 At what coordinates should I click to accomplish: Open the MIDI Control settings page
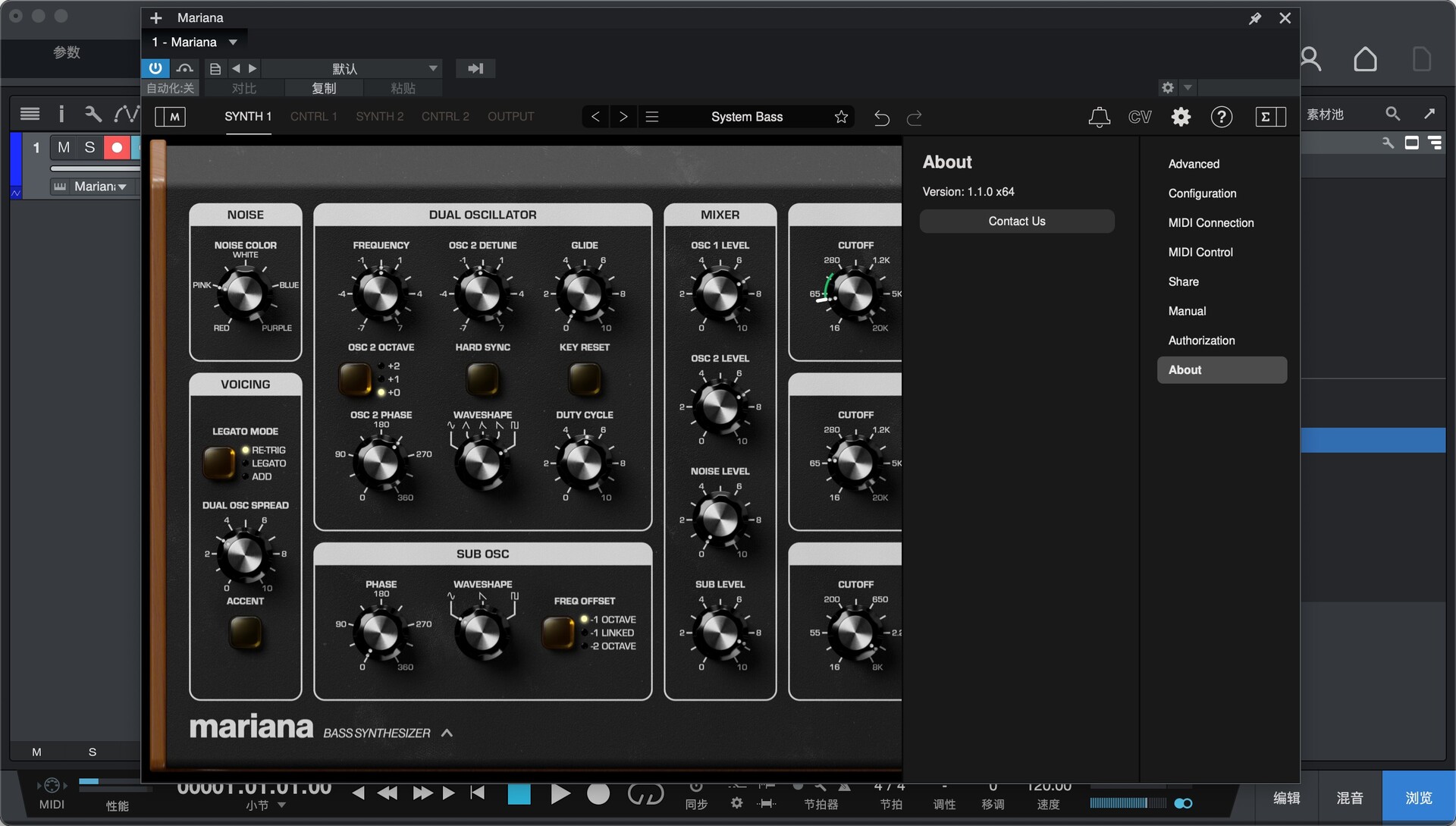[1200, 252]
